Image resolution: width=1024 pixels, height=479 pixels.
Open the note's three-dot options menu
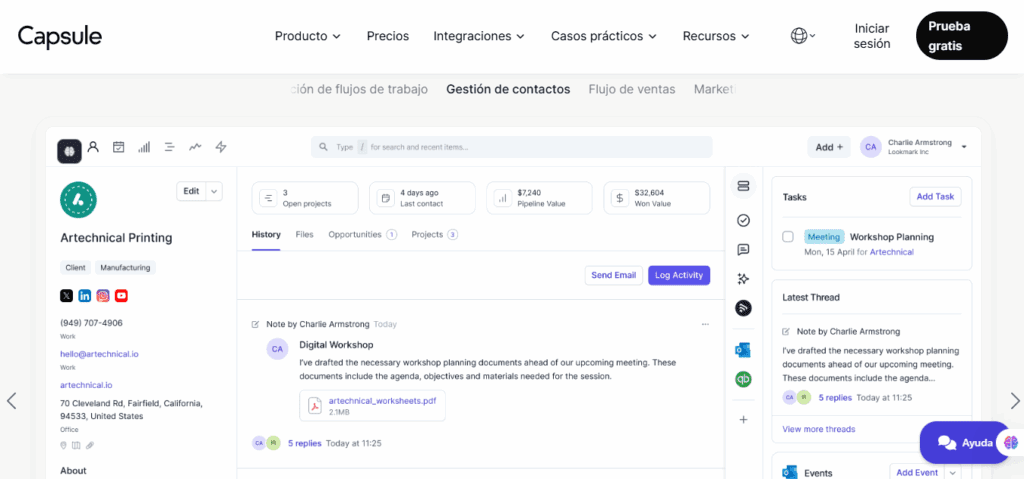click(705, 324)
